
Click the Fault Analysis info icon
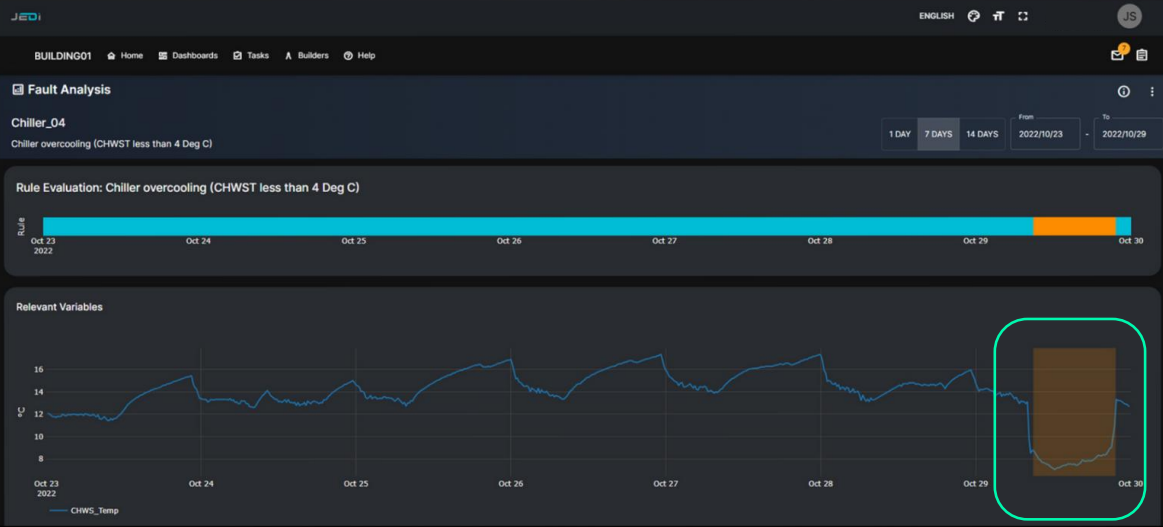coord(1124,91)
